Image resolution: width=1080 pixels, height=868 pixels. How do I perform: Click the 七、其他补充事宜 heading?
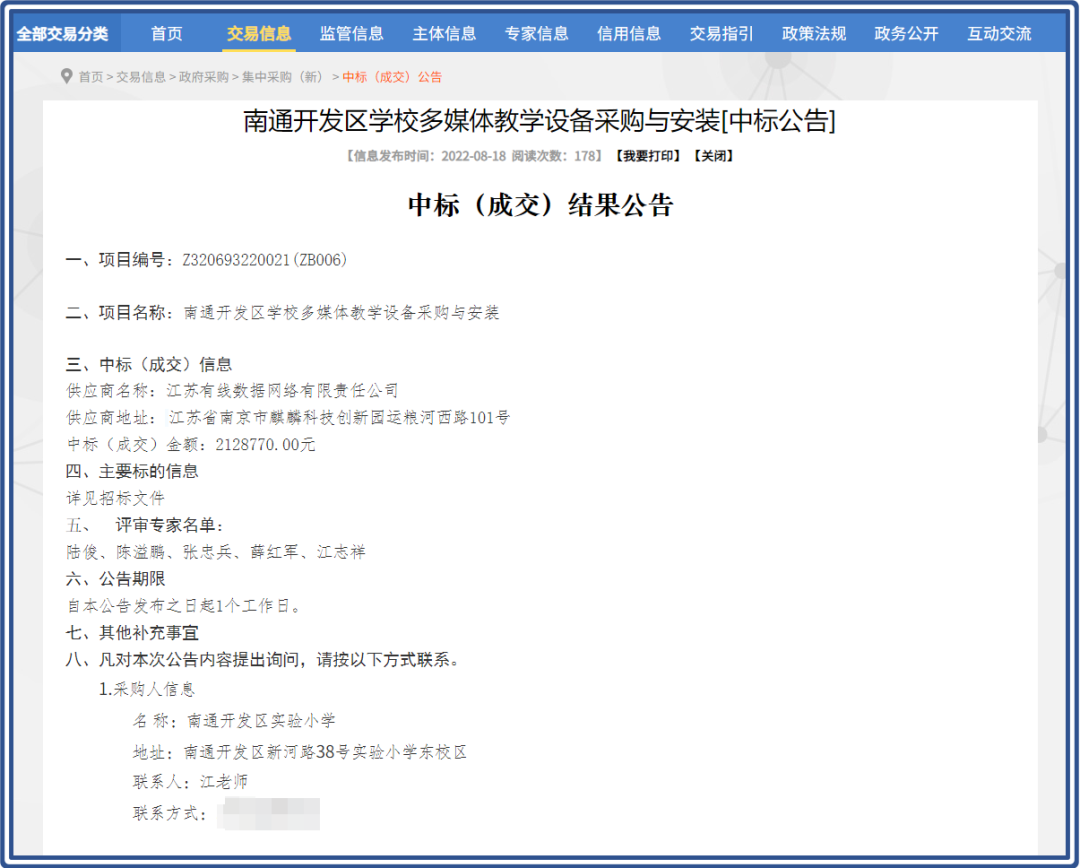click(132, 633)
